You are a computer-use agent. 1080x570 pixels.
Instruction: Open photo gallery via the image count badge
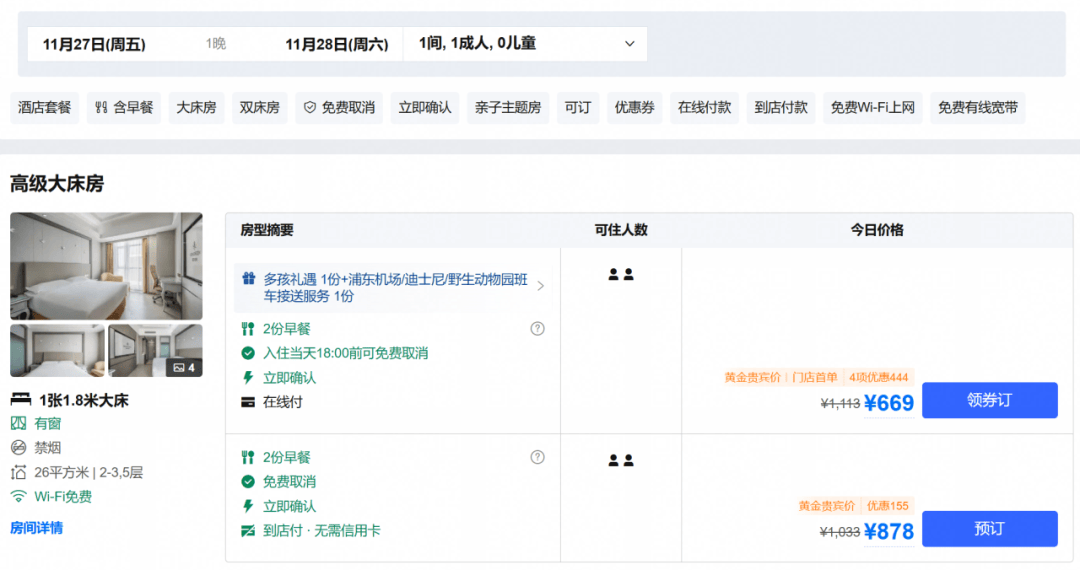tap(184, 368)
